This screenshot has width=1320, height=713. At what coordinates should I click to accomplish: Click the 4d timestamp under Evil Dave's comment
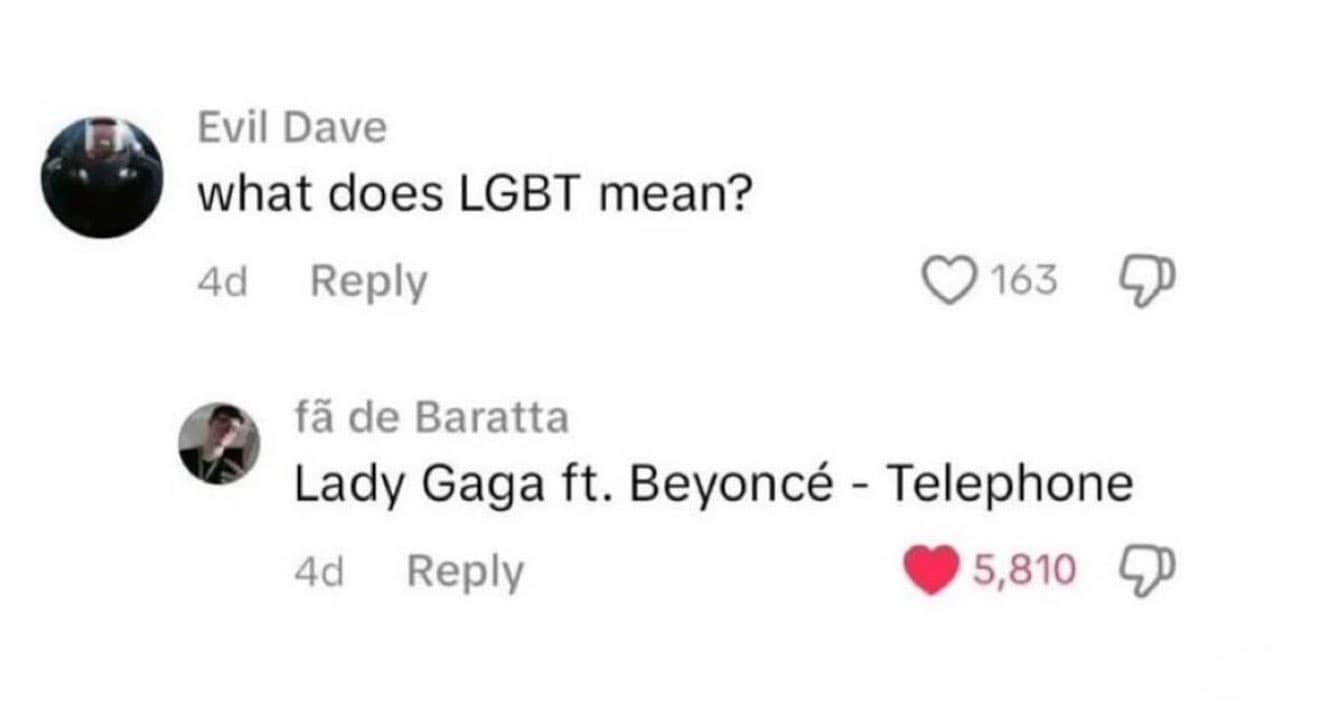coord(222,283)
